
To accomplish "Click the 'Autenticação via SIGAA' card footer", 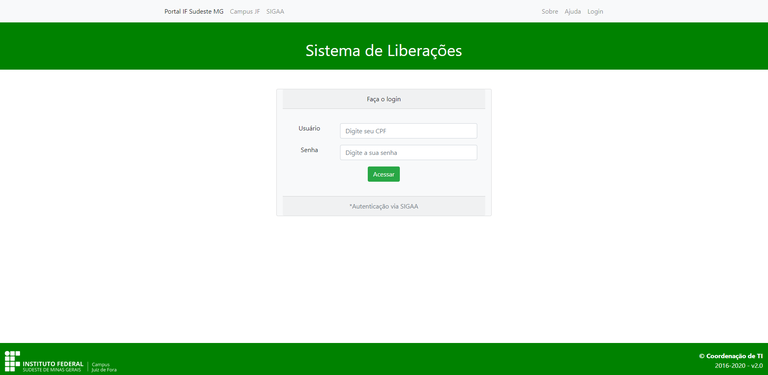I will coord(384,206).
